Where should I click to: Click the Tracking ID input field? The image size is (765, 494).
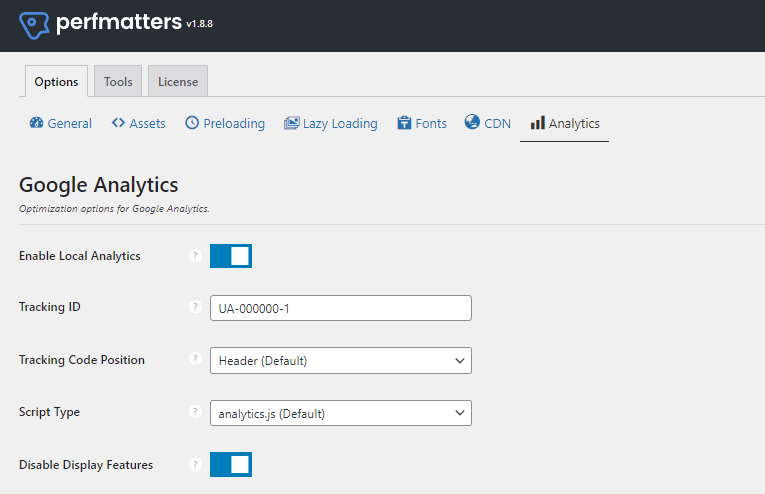[x=341, y=308]
